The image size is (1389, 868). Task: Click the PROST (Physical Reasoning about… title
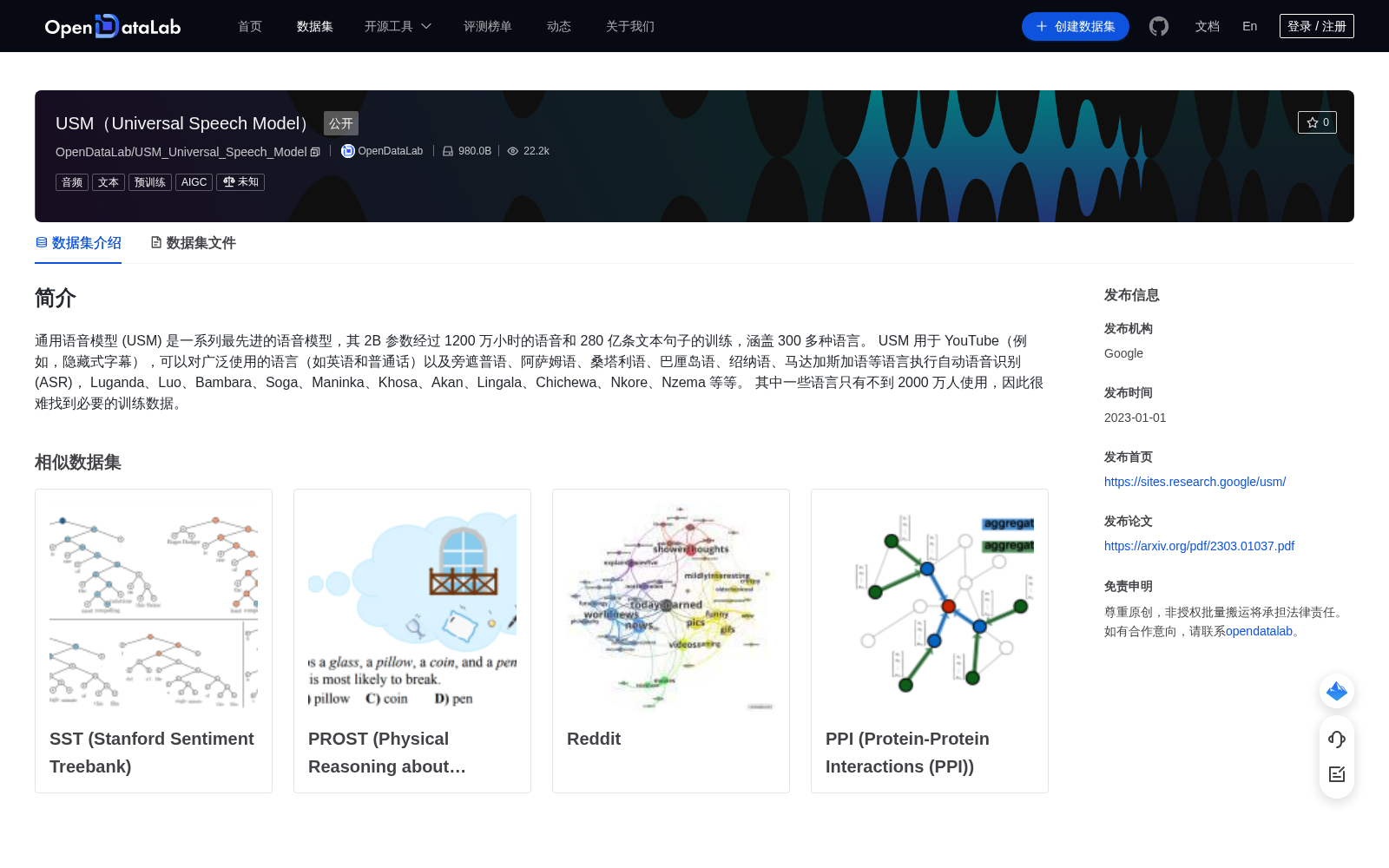(x=387, y=753)
